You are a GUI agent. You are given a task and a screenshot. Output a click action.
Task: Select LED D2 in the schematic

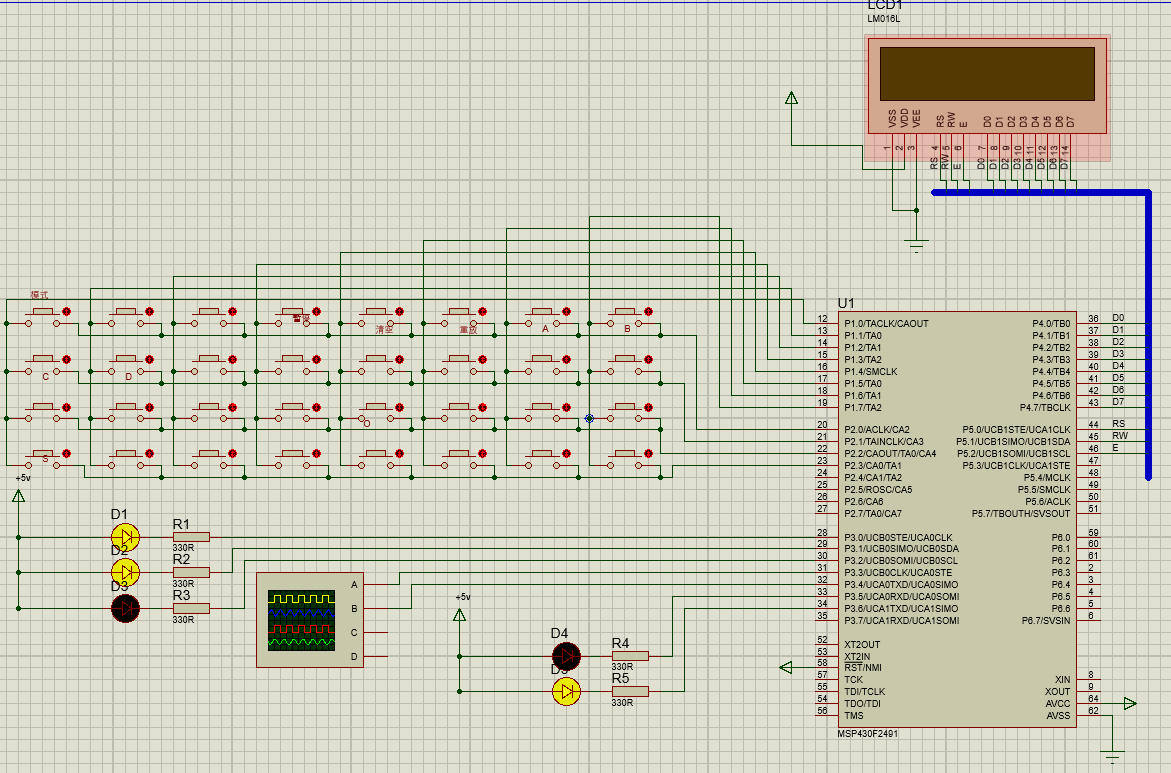pyautogui.click(x=125, y=573)
